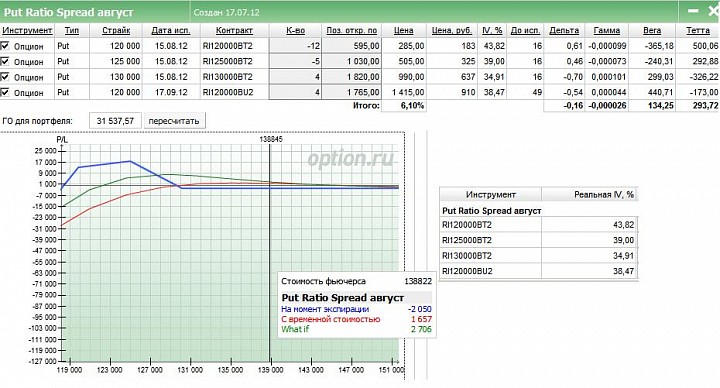The width and height of the screenshot is (720, 388).
Task: Sort by Контракт column header
Action: (234, 30)
